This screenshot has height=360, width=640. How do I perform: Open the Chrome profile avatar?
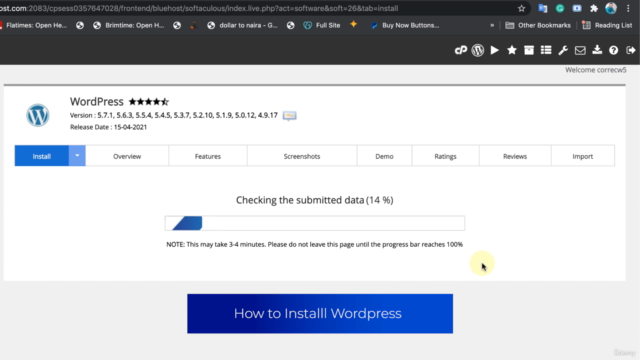pyautogui.click(x=611, y=8)
